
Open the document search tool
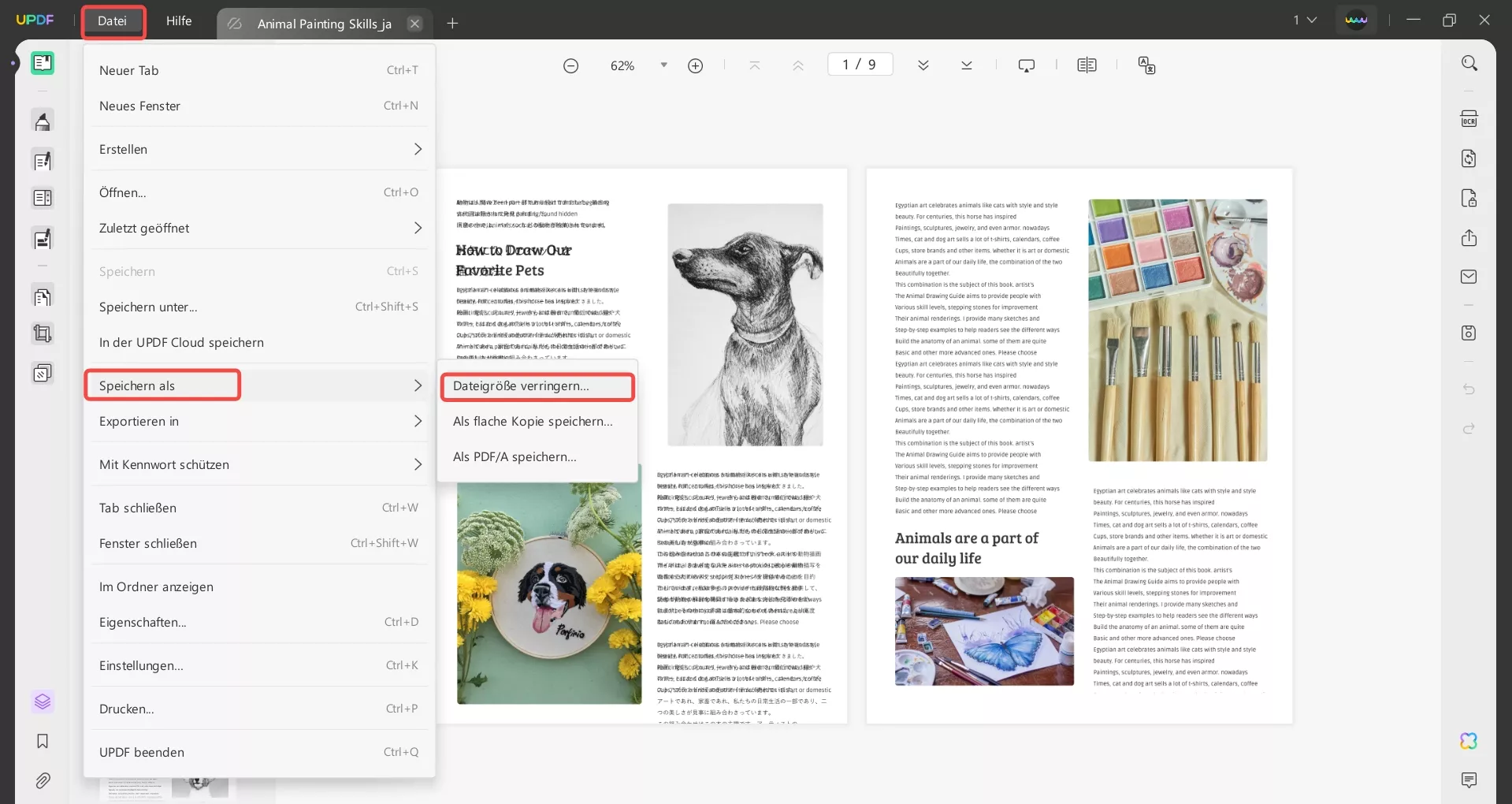click(1469, 62)
